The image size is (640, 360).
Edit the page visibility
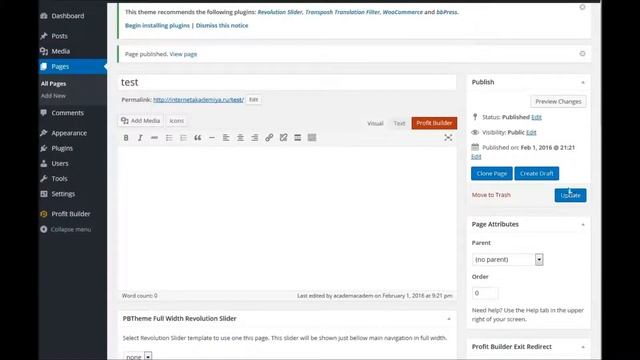pyautogui.click(x=531, y=132)
